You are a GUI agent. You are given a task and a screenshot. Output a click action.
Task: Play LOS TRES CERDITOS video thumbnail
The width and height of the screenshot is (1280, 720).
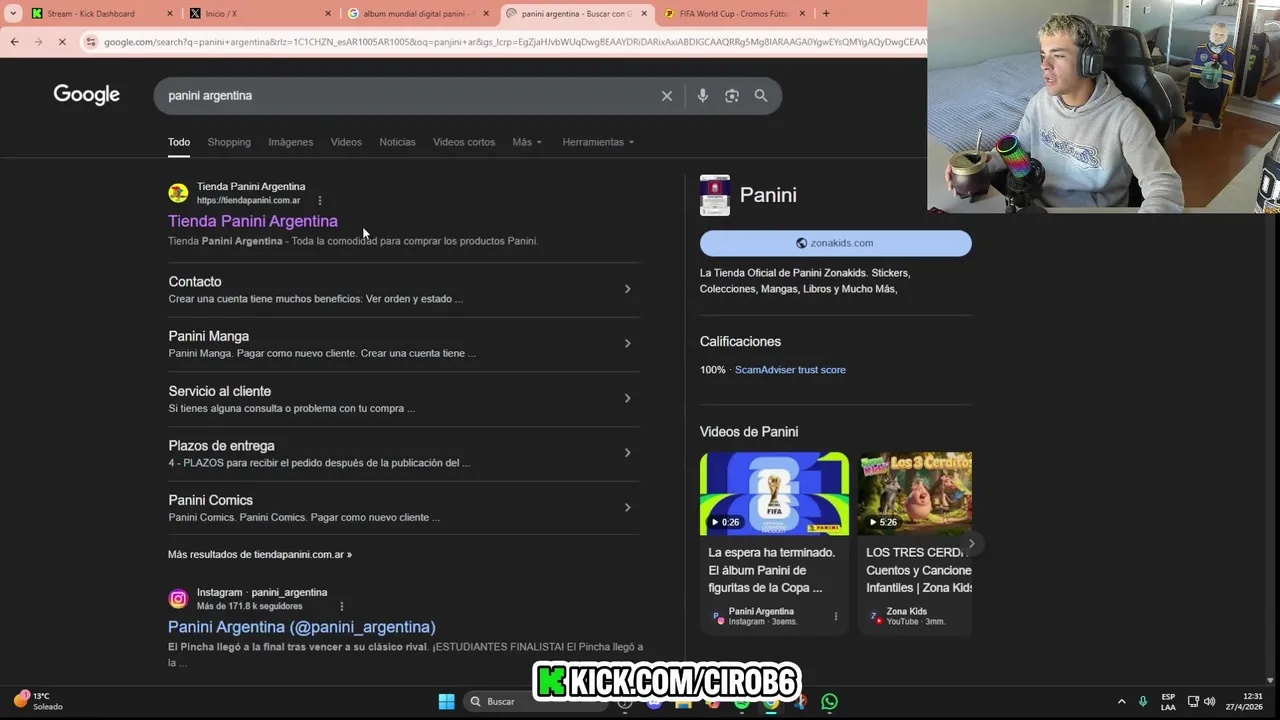915,493
